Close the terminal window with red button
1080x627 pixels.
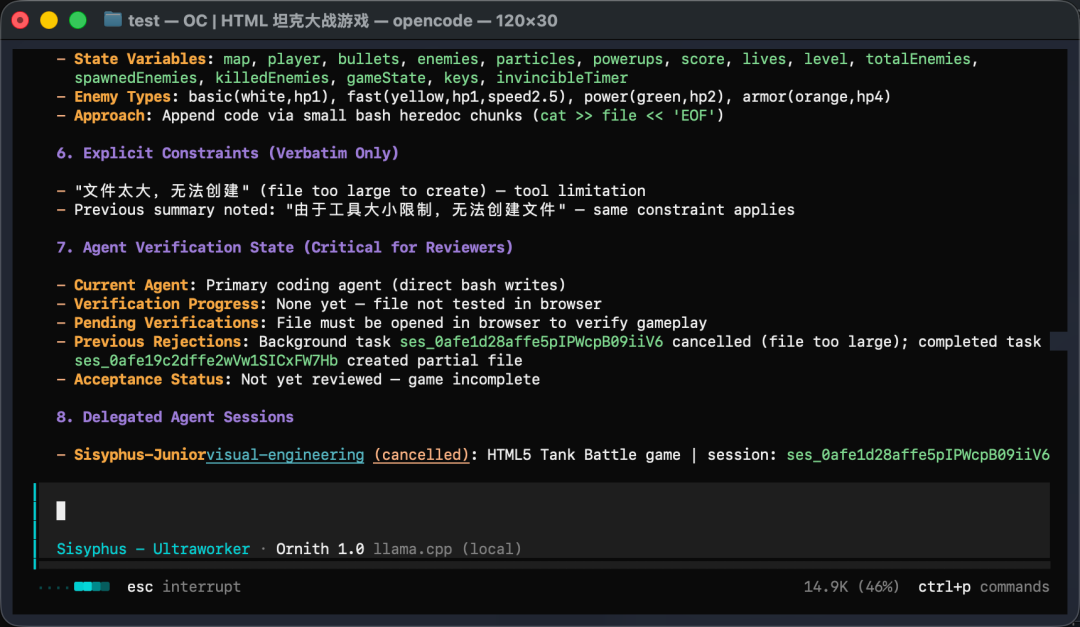click(x=21, y=20)
